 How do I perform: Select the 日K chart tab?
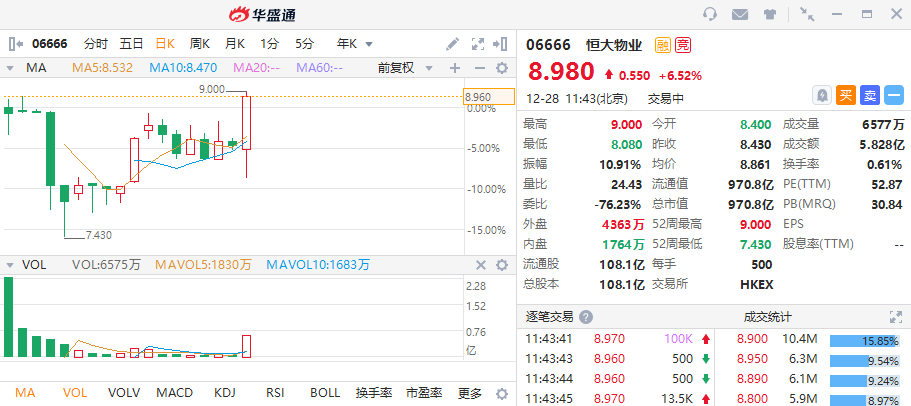pos(165,44)
